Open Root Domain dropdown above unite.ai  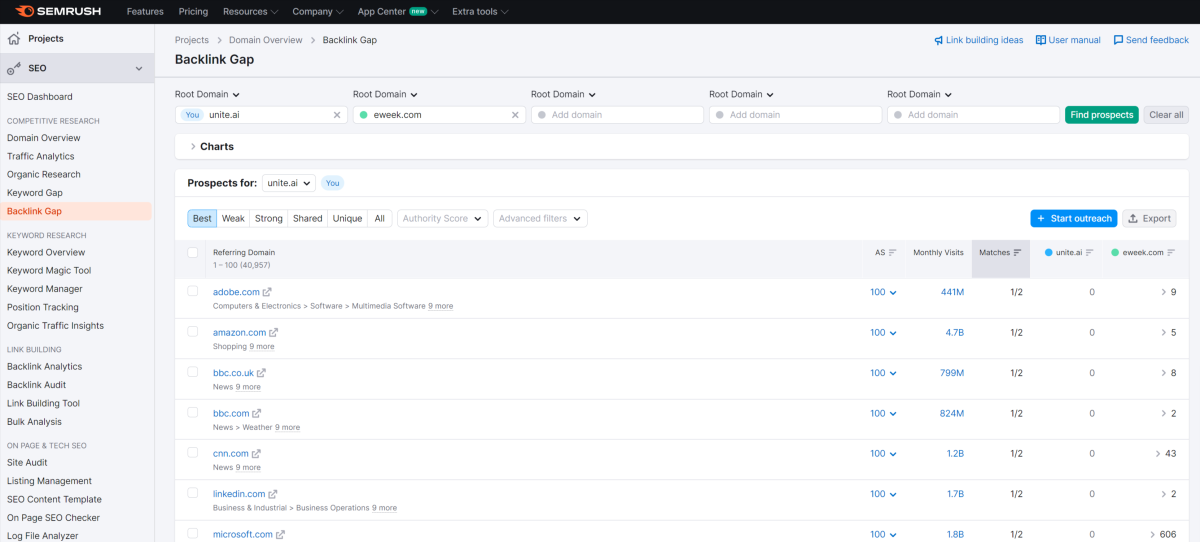click(x=208, y=94)
